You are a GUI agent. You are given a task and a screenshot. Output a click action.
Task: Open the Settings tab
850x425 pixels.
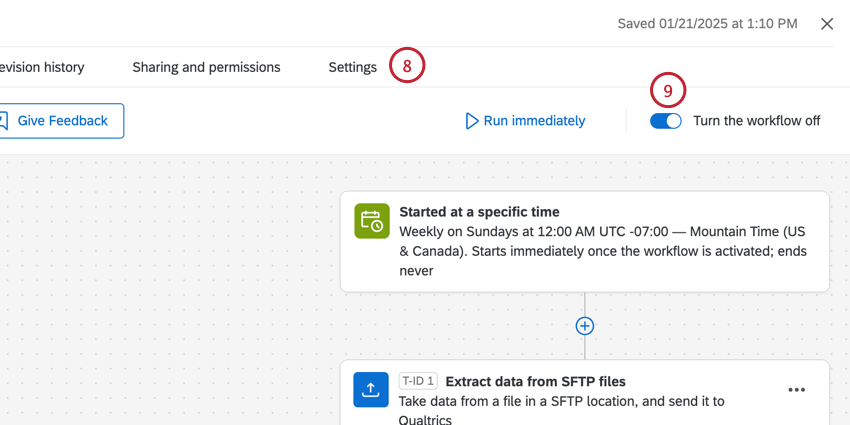[x=352, y=67]
